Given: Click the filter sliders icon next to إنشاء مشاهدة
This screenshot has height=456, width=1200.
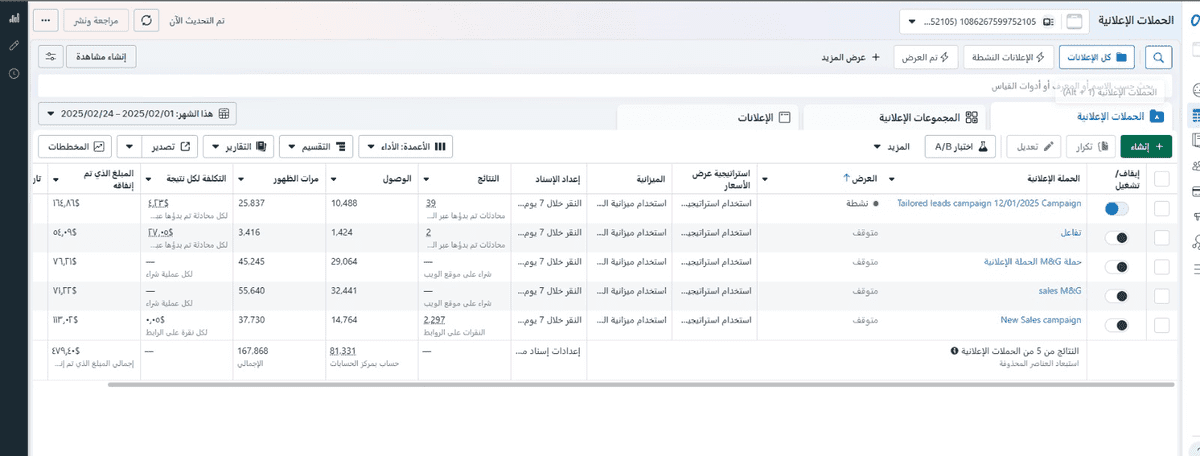Looking at the screenshot, I should (51, 57).
